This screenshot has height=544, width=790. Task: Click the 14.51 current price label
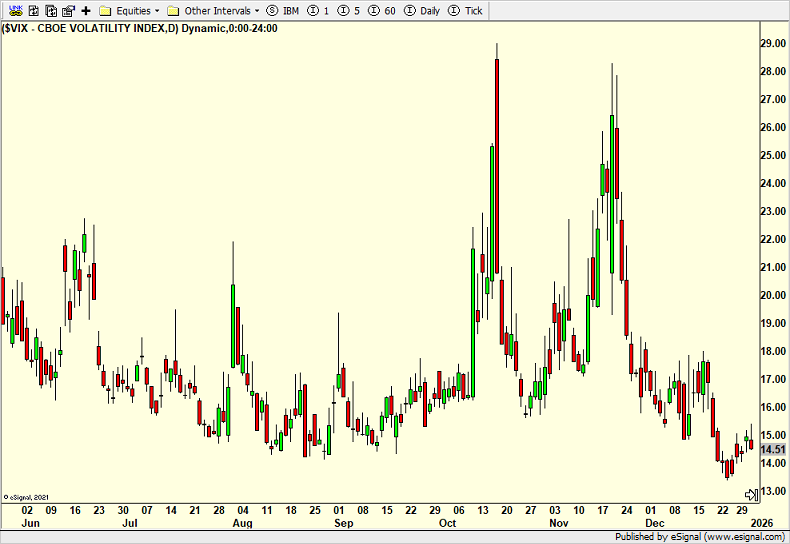pyautogui.click(x=773, y=449)
